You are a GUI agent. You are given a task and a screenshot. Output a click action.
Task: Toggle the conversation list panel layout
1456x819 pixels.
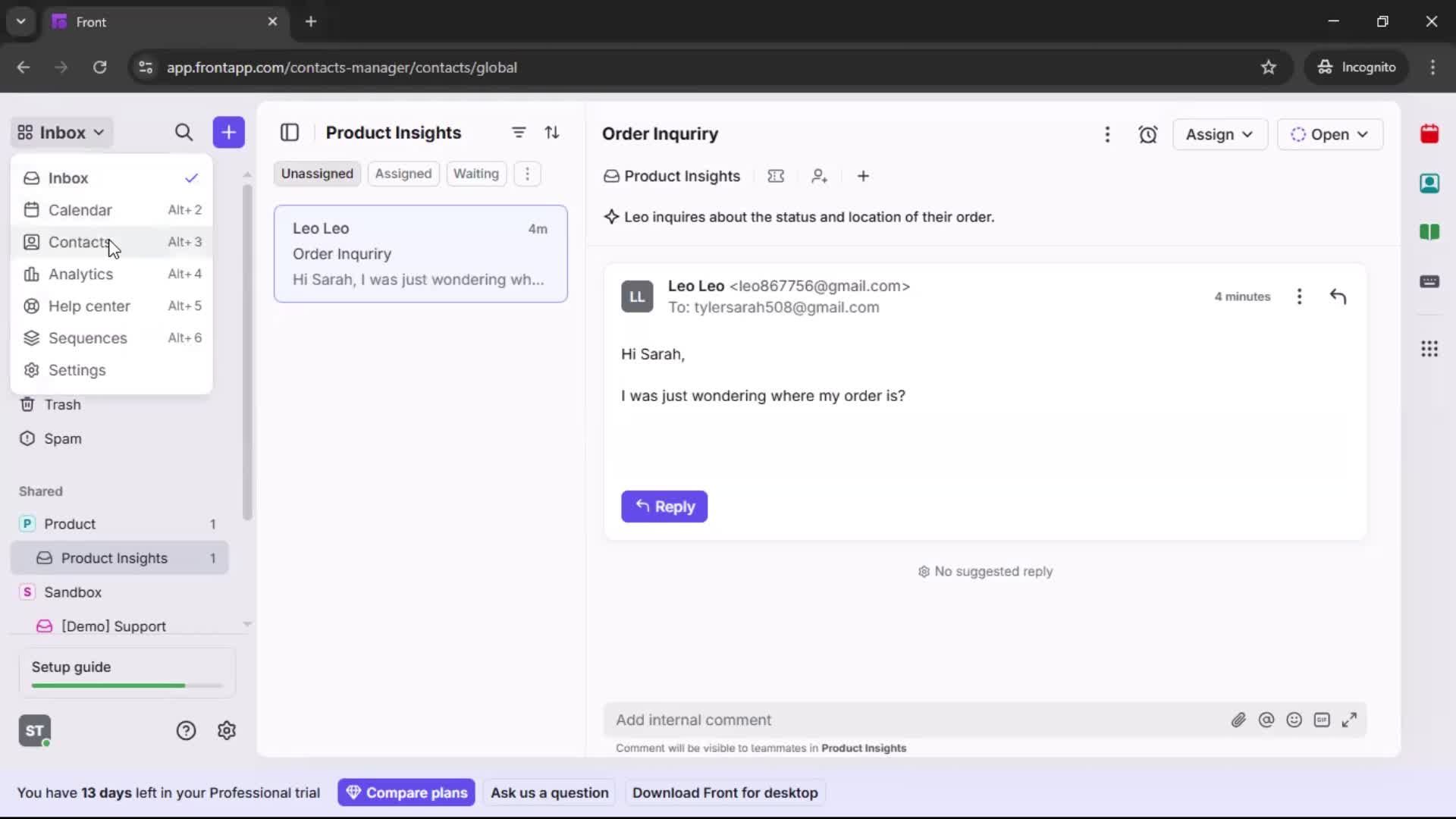click(x=290, y=133)
